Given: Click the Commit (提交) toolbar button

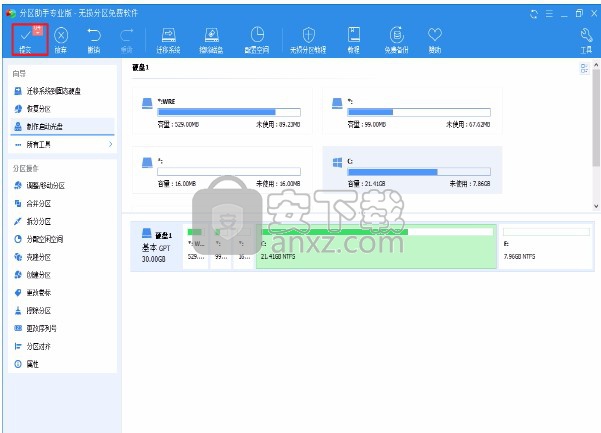Looking at the screenshot, I should 30,39.
